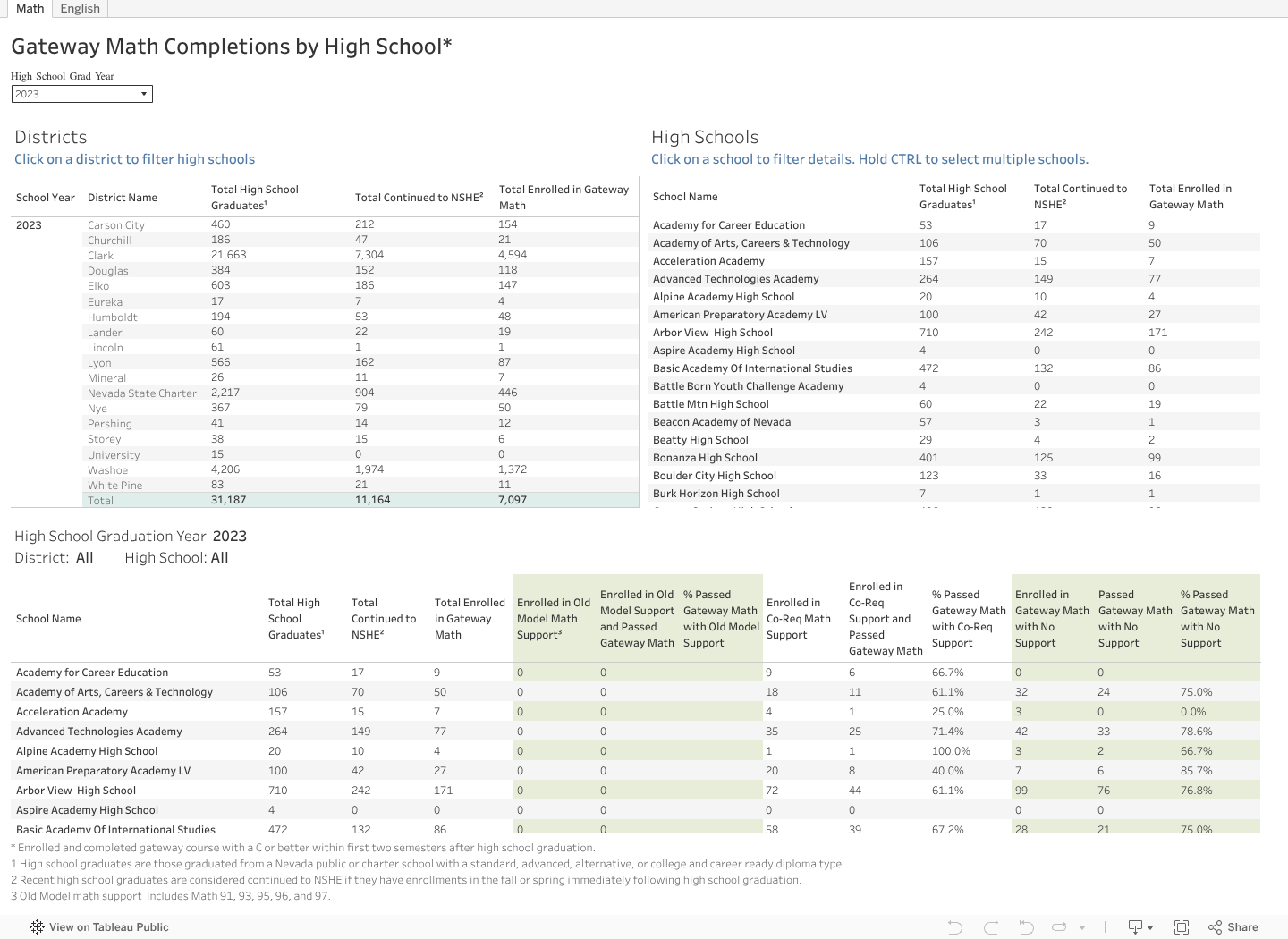Click the Redo icon in Tableau toolbar
This screenshot has width=1288, height=939.
990,927
